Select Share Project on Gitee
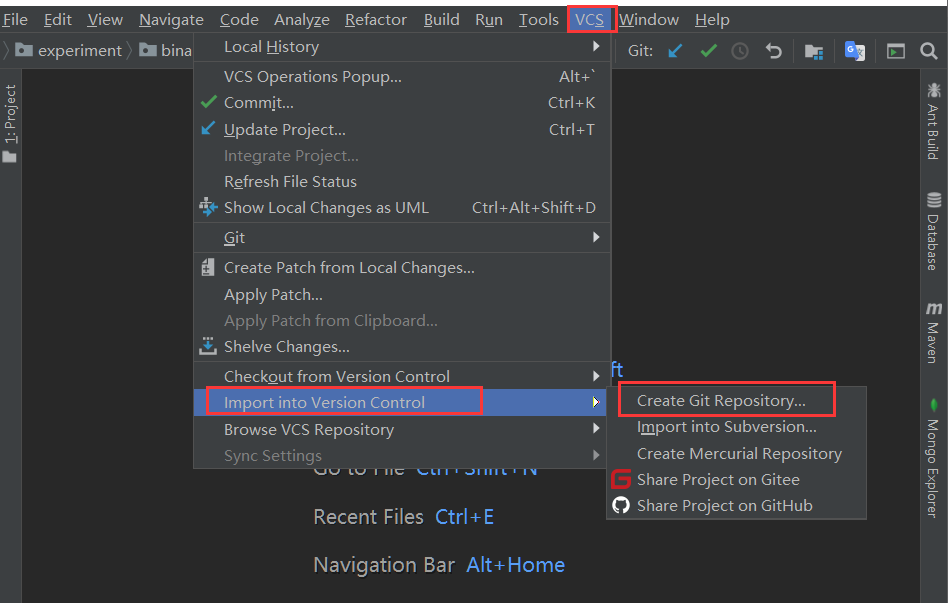Image resolution: width=948 pixels, height=603 pixels. point(736,480)
